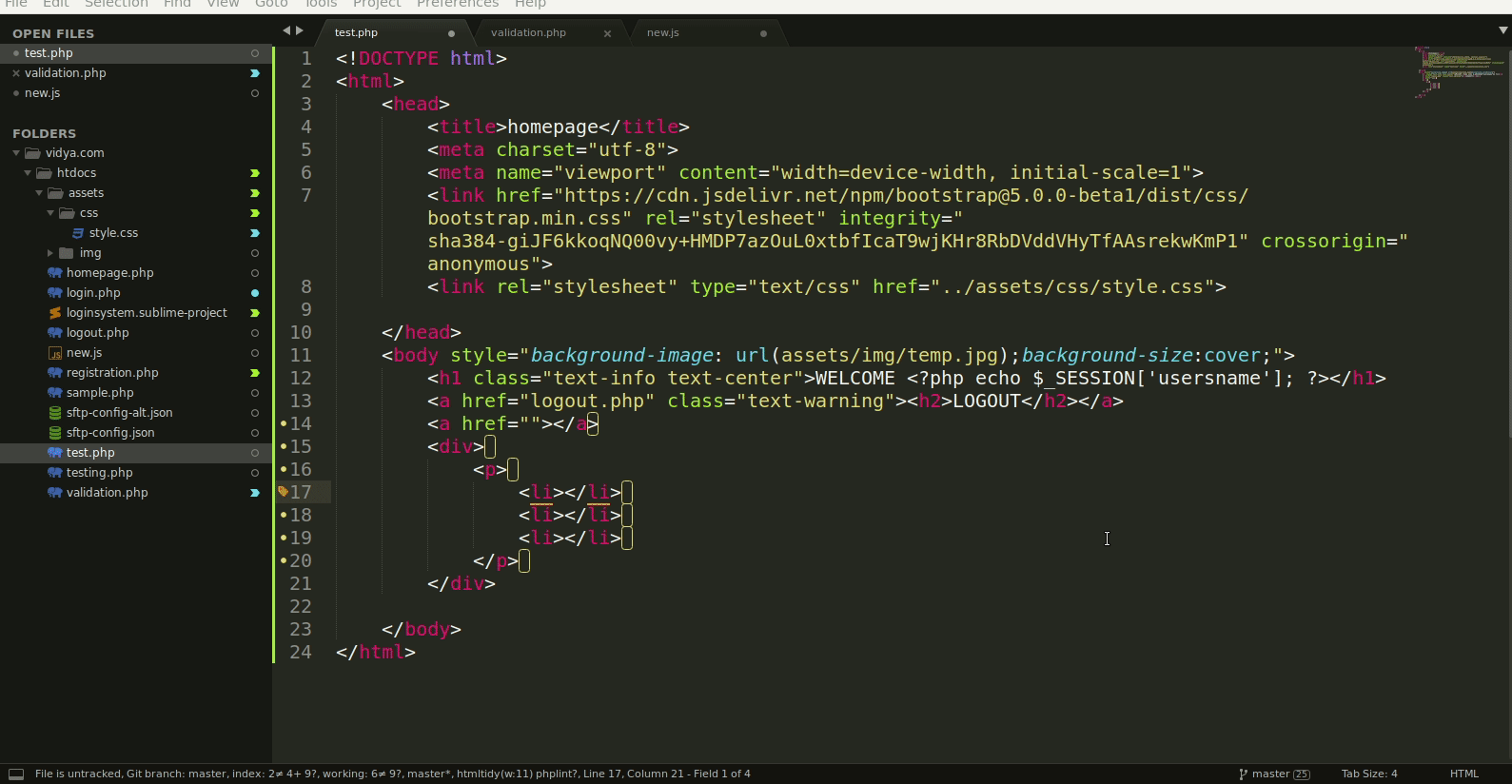Viewport: 1512px width, 784px height.
Task: Open Tab Size: 4 settings menu
Action: click(1369, 774)
